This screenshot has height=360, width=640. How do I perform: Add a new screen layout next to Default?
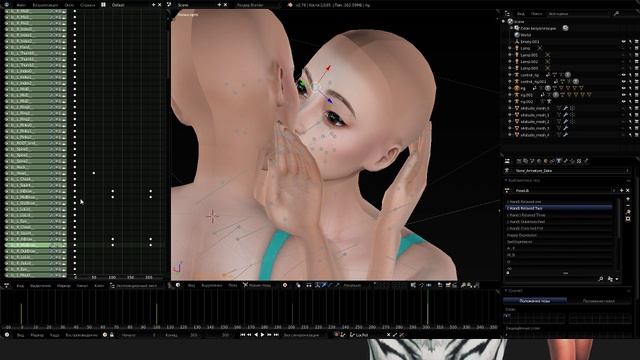click(x=153, y=5)
